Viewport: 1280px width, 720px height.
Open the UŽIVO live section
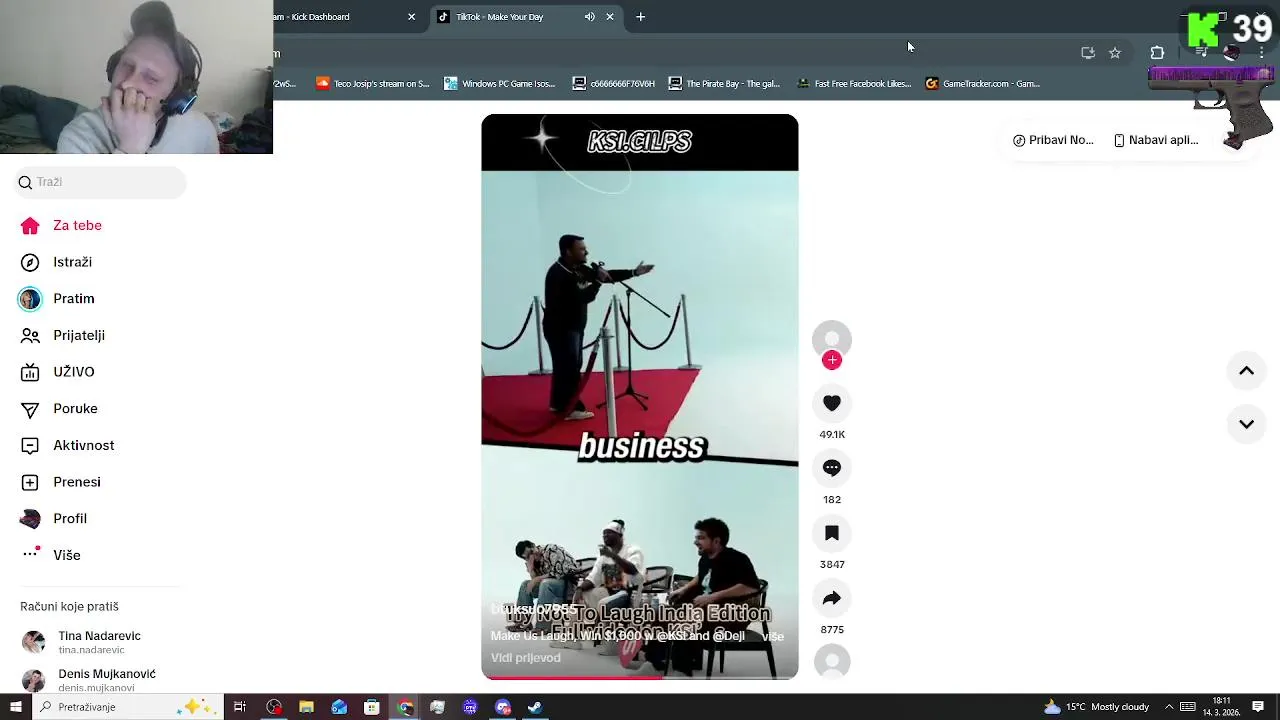pos(58,372)
